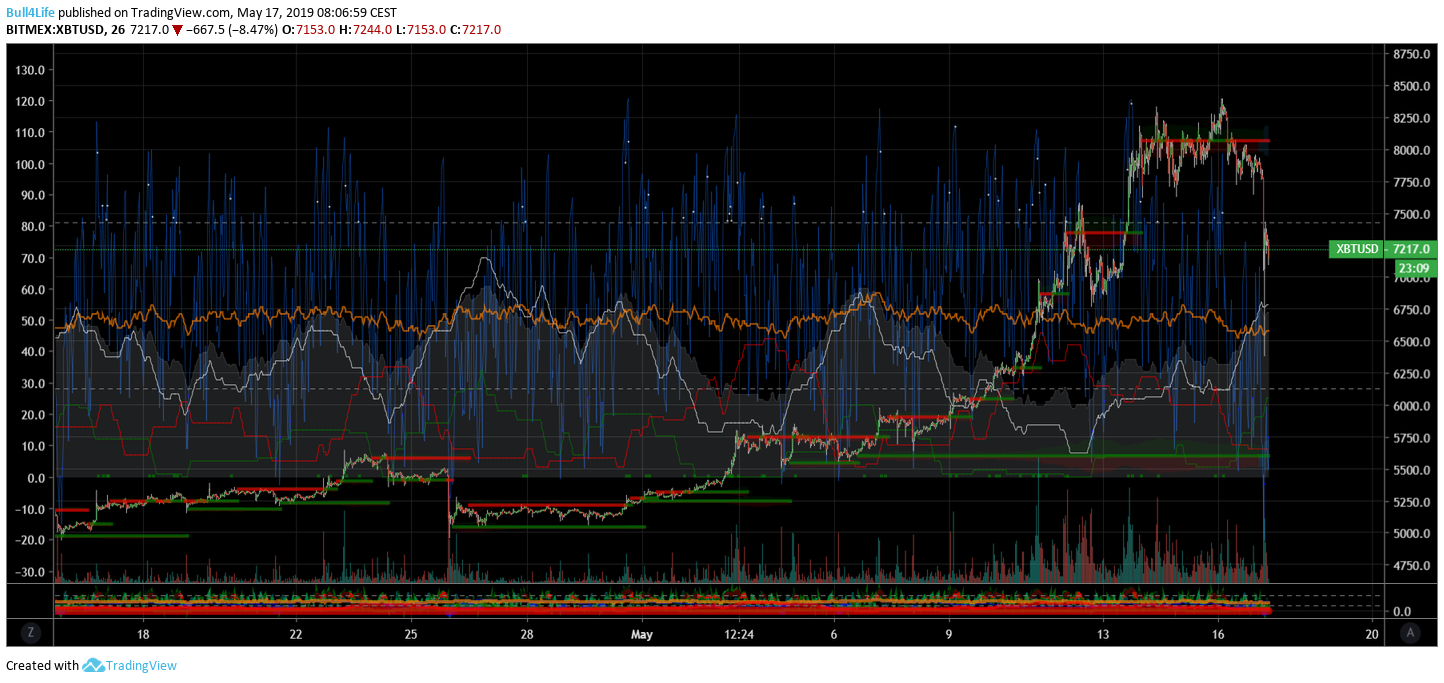The width and height of the screenshot is (1444, 683).
Task: Click the 12:24 label on time axis
Action: [x=738, y=634]
